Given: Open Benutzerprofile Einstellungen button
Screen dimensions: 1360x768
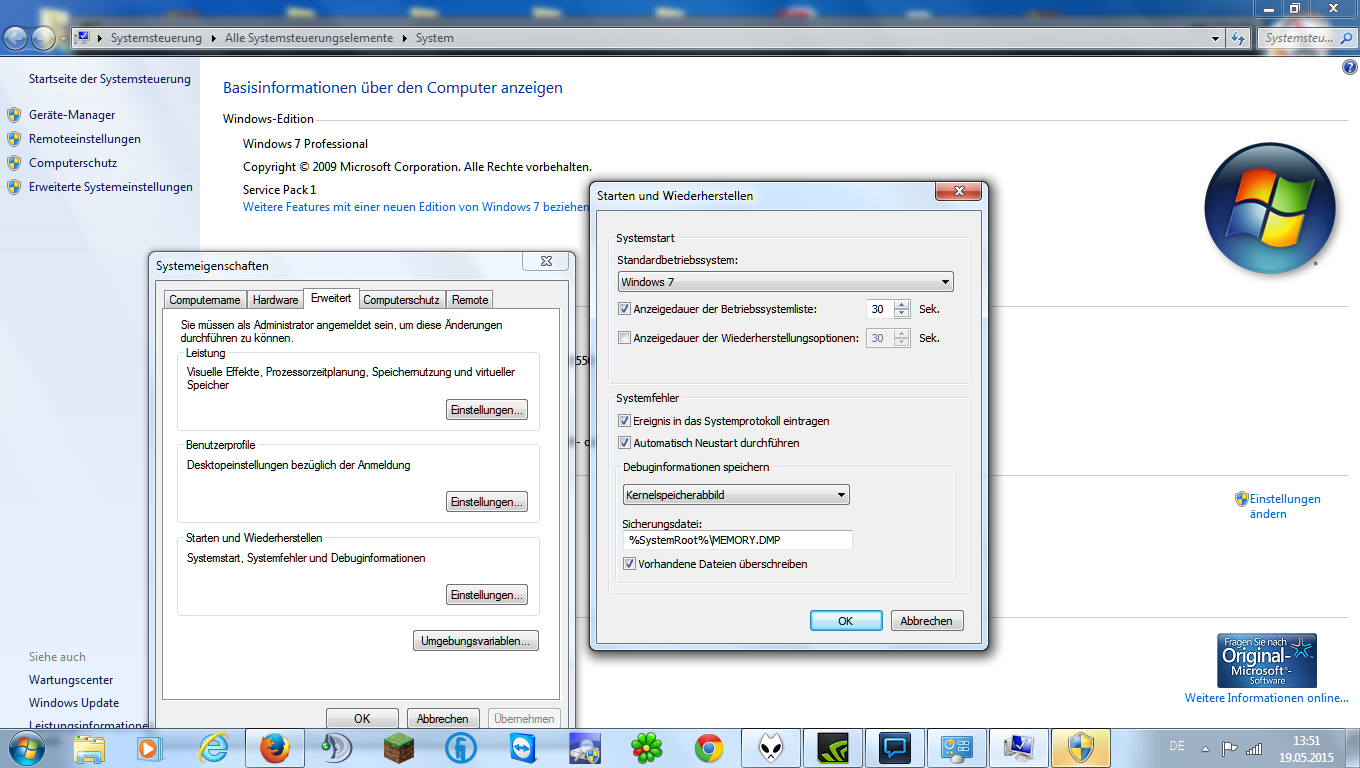Looking at the screenshot, I should click(x=486, y=502).
